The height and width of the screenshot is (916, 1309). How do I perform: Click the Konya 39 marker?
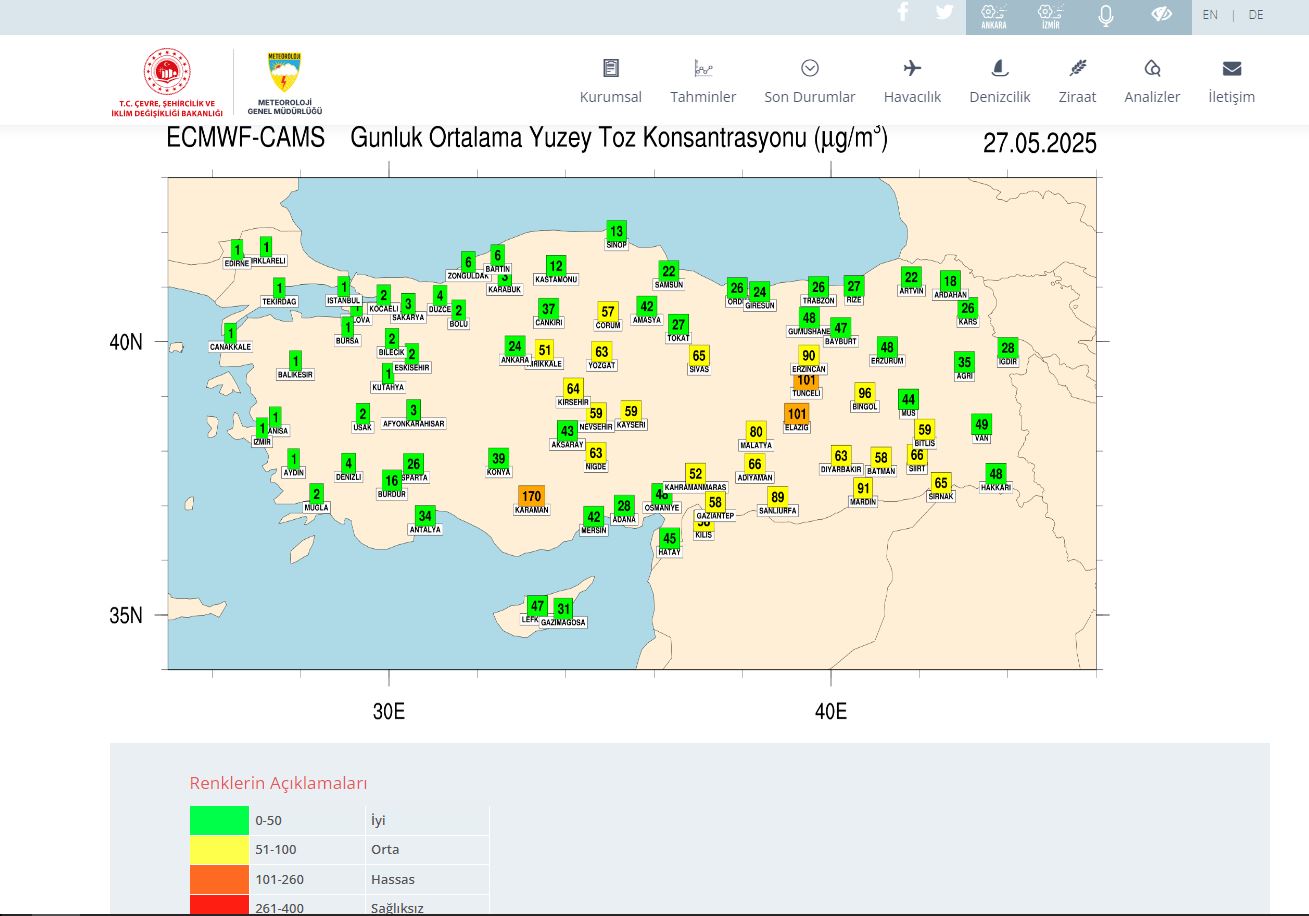coord(498,458)
